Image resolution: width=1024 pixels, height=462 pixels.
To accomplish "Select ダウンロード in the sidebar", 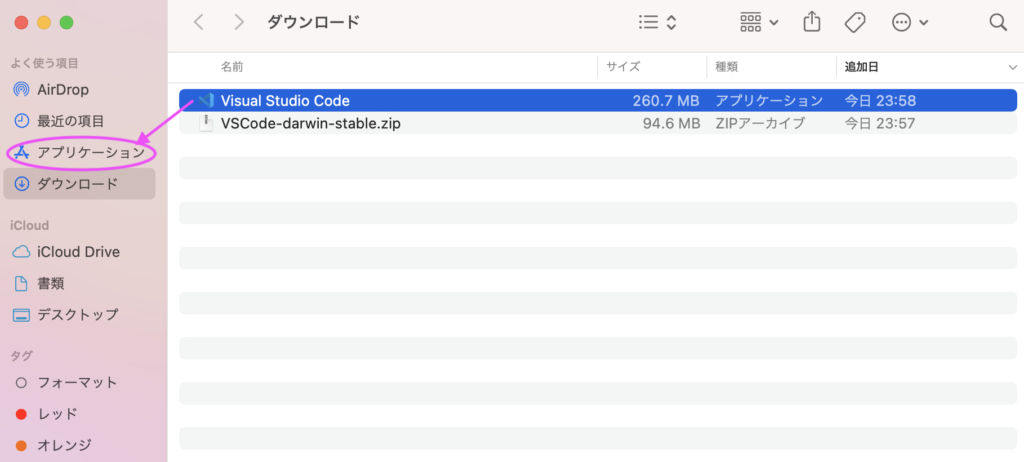I will pyautogui.click(x=79, y=184).
